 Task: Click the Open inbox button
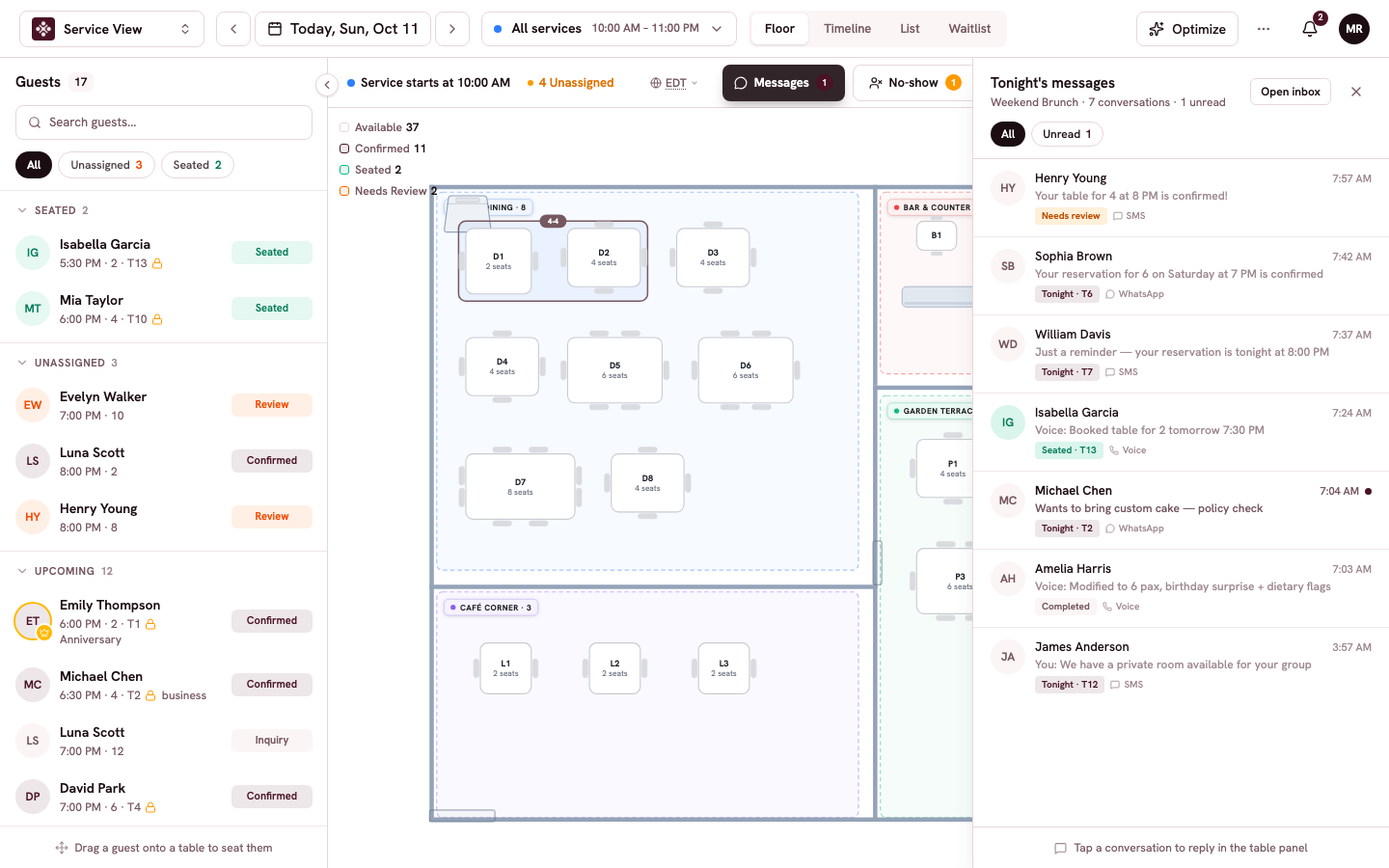coord(1291,92)
